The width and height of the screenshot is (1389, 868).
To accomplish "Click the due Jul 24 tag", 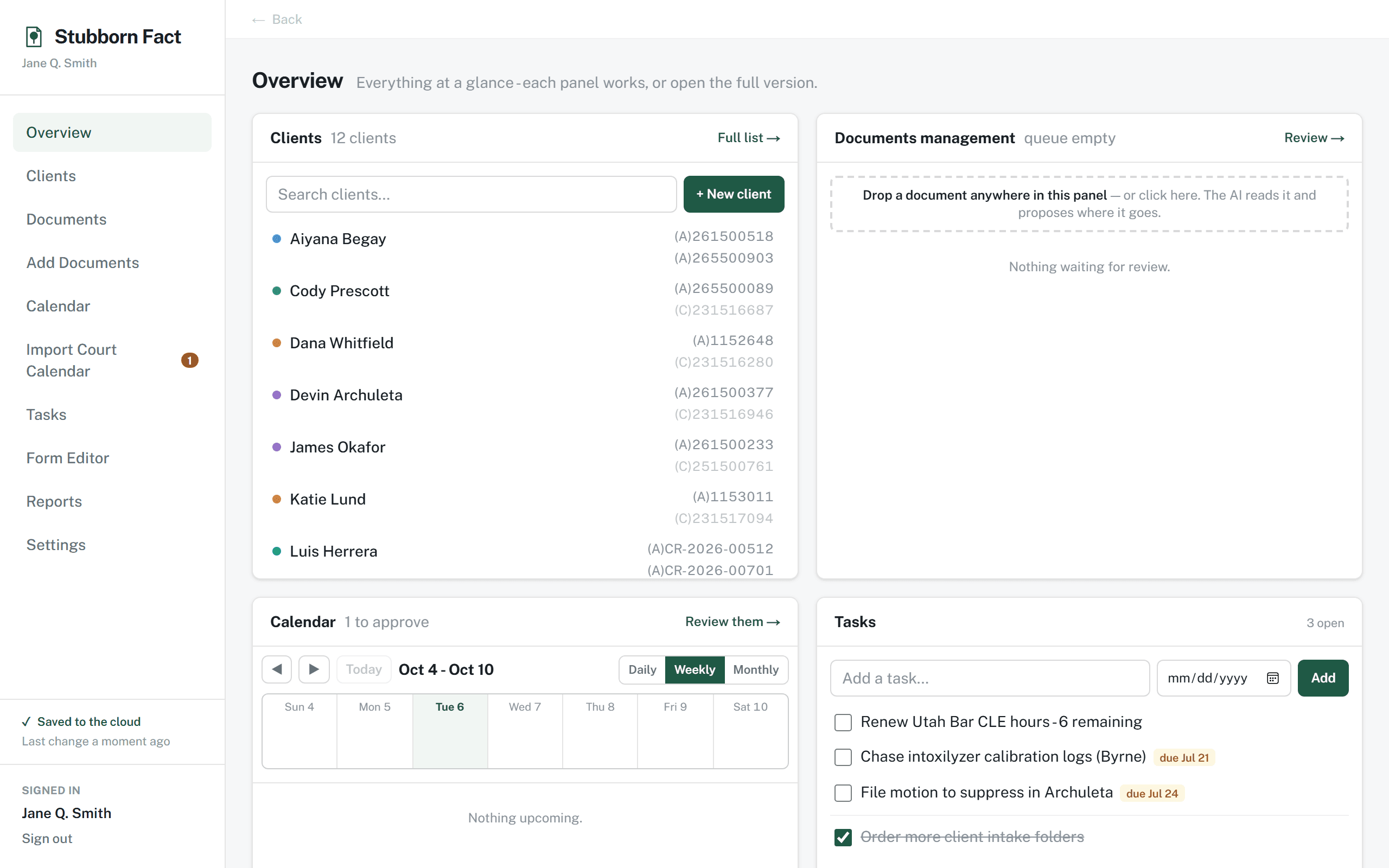I will click(x=1151, y=793).
